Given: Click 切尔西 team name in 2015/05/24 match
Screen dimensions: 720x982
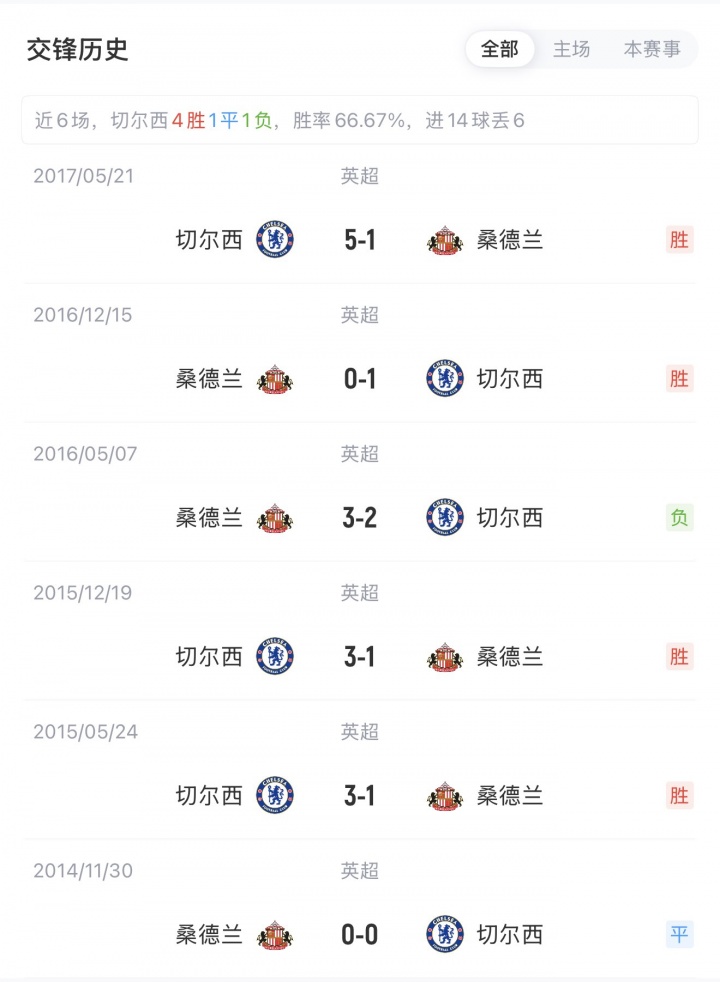Looking at the screenshot, I should (x=209, y=796).
